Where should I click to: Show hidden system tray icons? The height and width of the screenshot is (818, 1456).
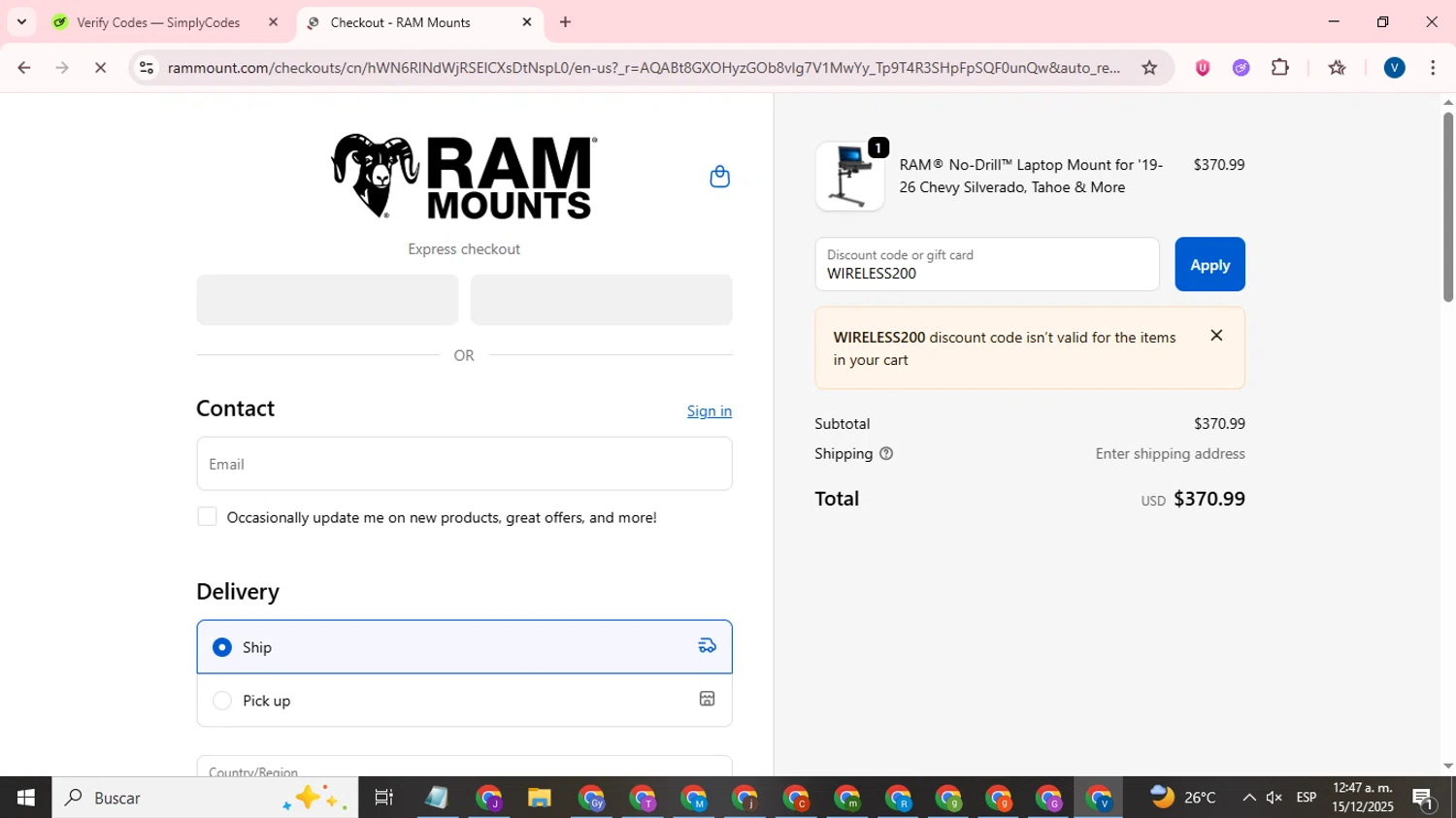tap(1248, 798)
